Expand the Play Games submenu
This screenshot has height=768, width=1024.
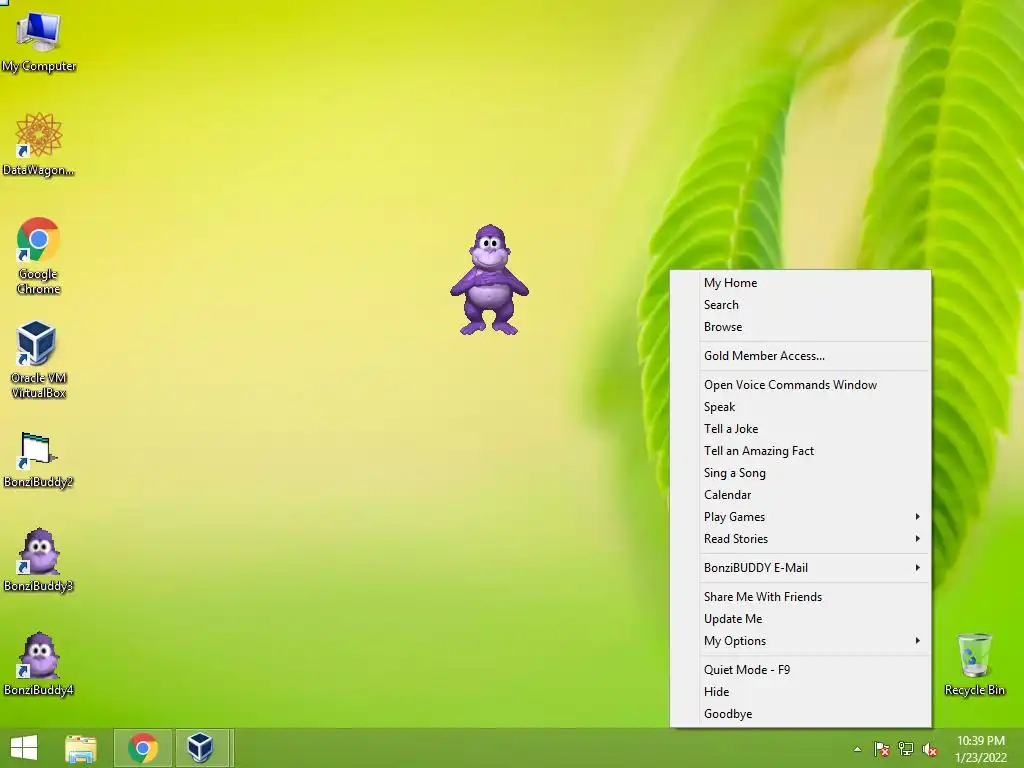coord(801,517)
